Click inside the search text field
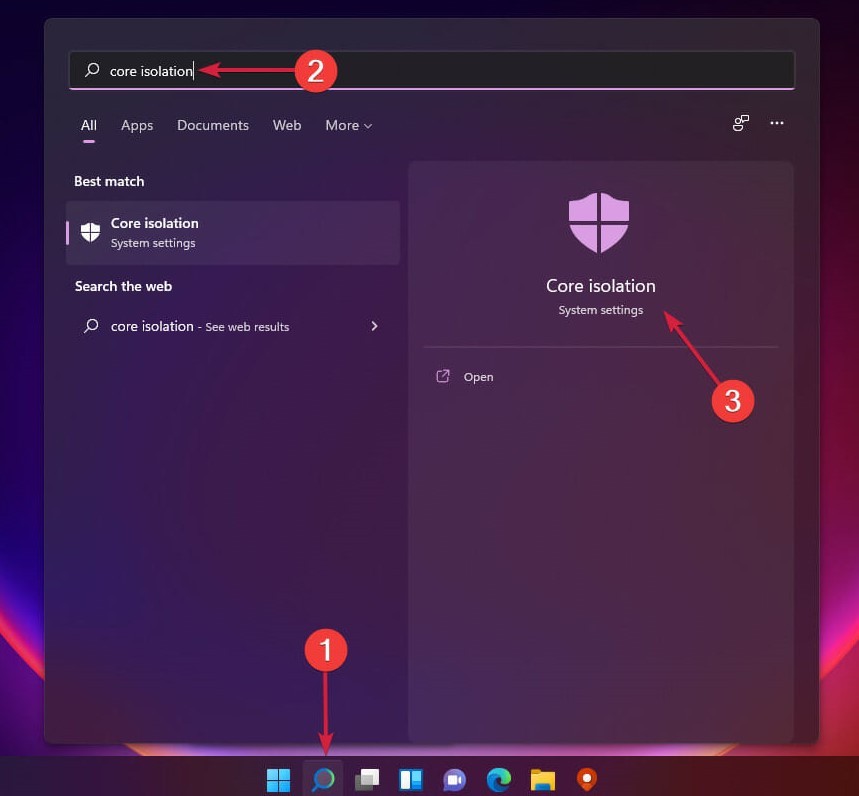Viewport: 859px width, 796px height. pos(432,71)
